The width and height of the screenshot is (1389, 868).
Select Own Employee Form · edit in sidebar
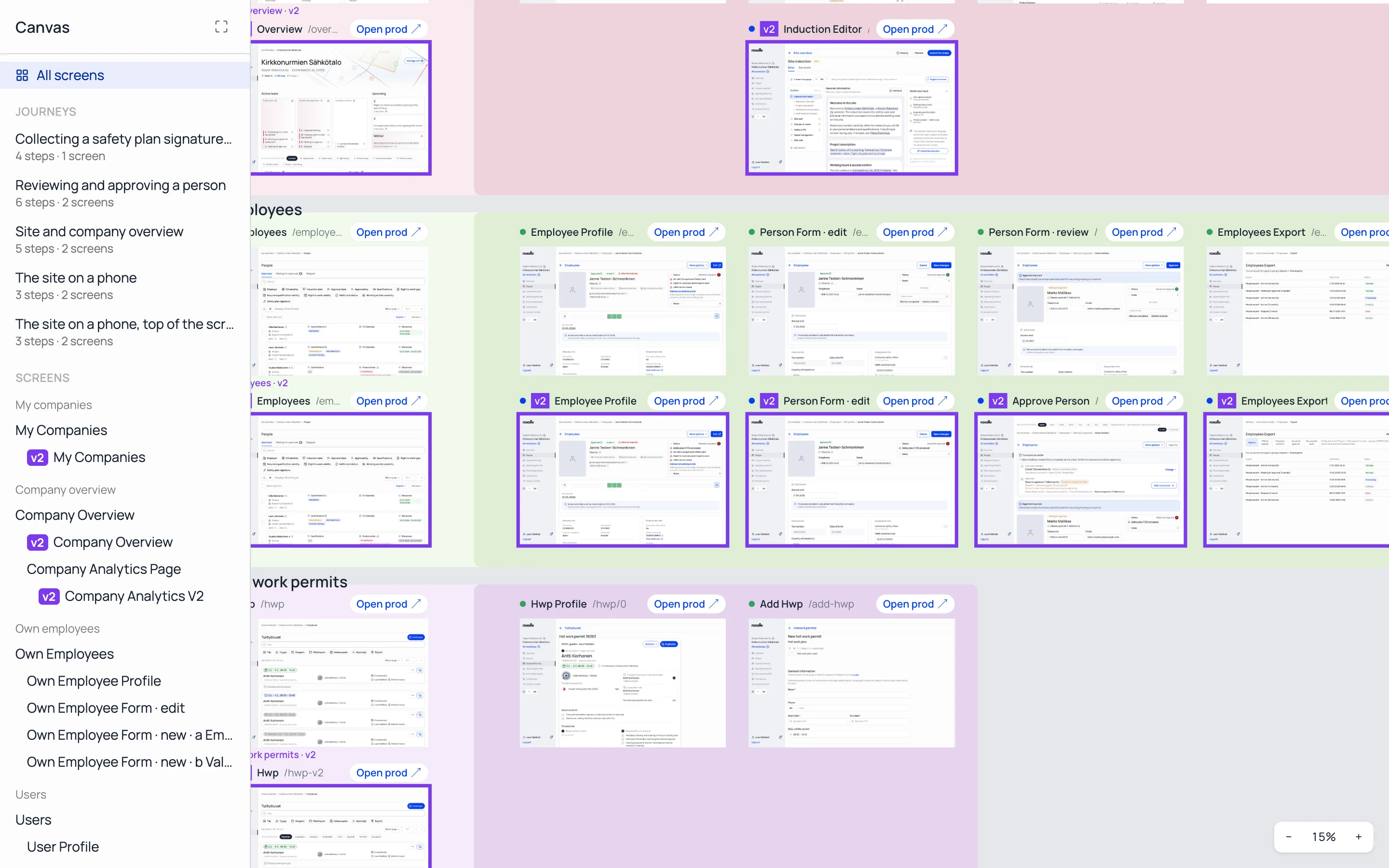(106, 708)
